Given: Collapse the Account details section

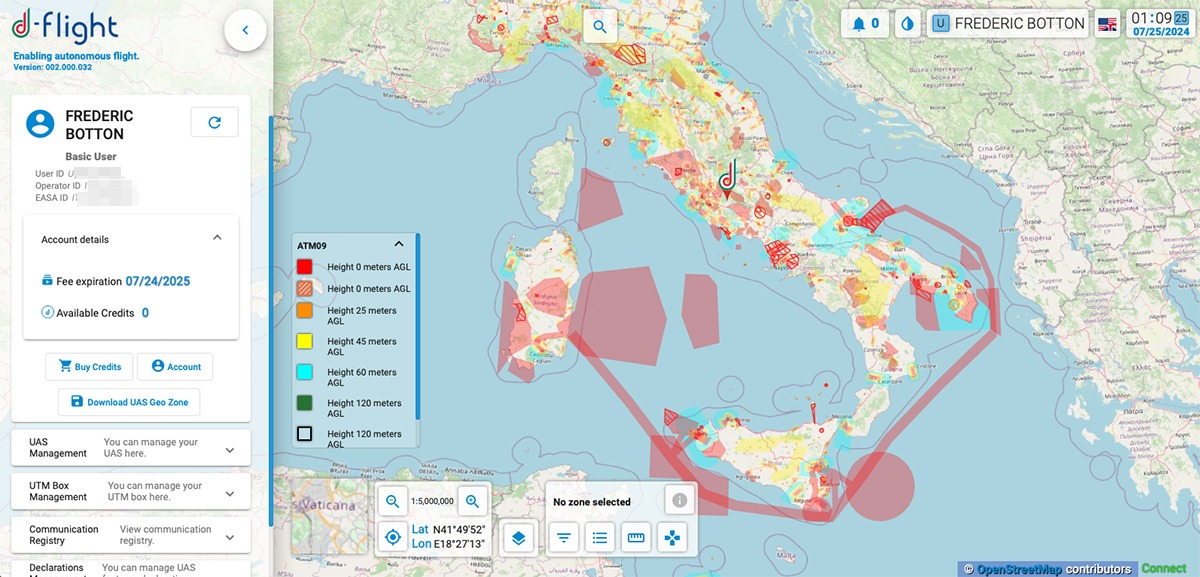Looking at the screenshot, I should pyautogui.click(x=217, y=238).
